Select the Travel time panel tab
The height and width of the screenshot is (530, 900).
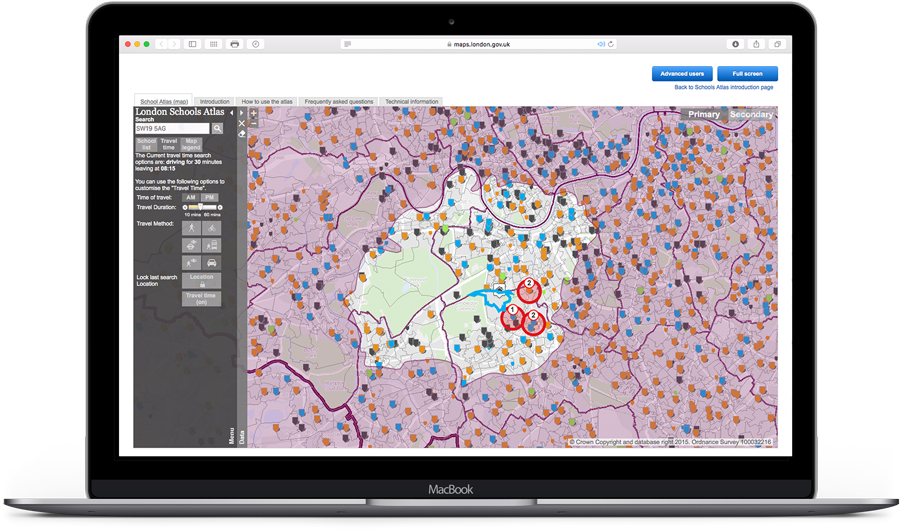click(x=169, y=144)
